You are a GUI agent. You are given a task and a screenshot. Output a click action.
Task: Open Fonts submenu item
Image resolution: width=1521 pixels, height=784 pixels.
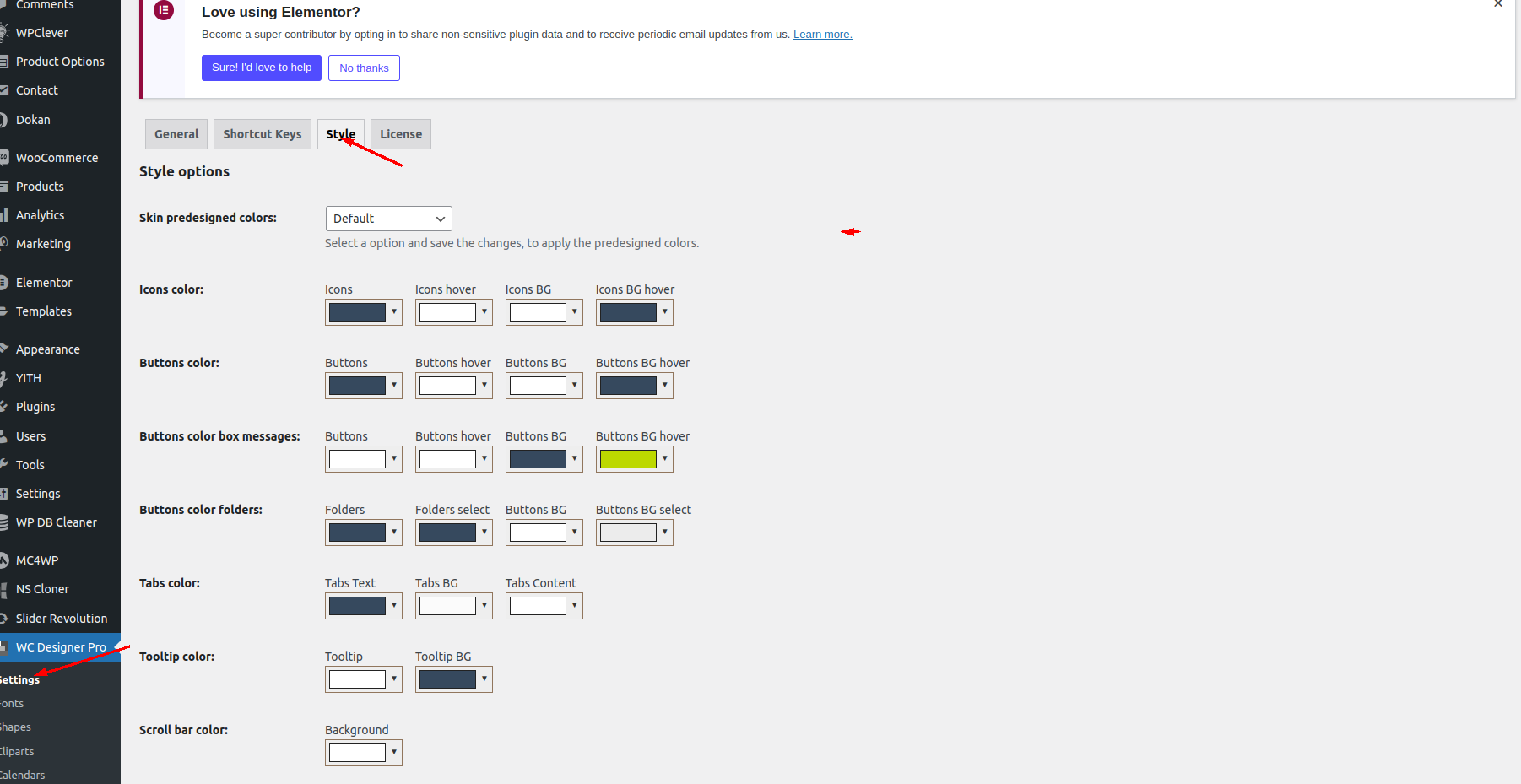click(x=12, y=703)
